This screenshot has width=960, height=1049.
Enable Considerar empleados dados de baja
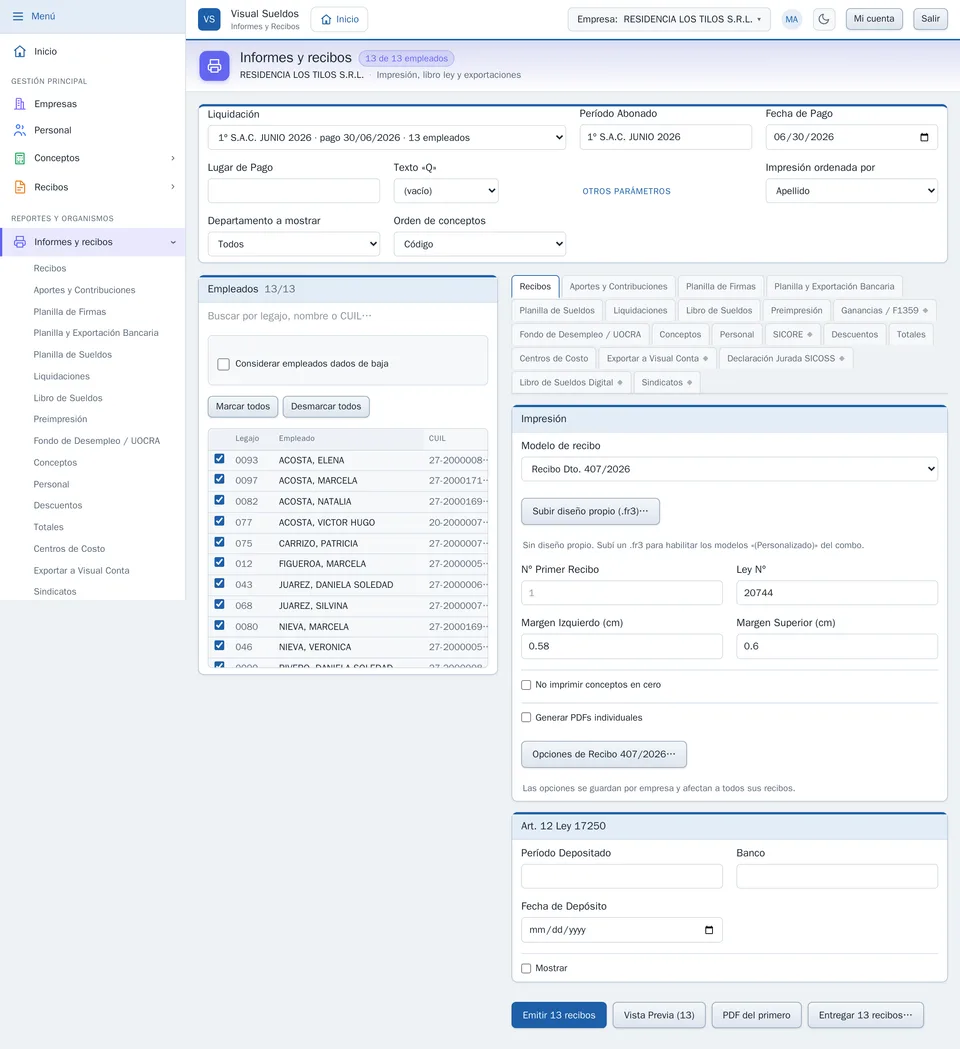[x=223, y=364]
